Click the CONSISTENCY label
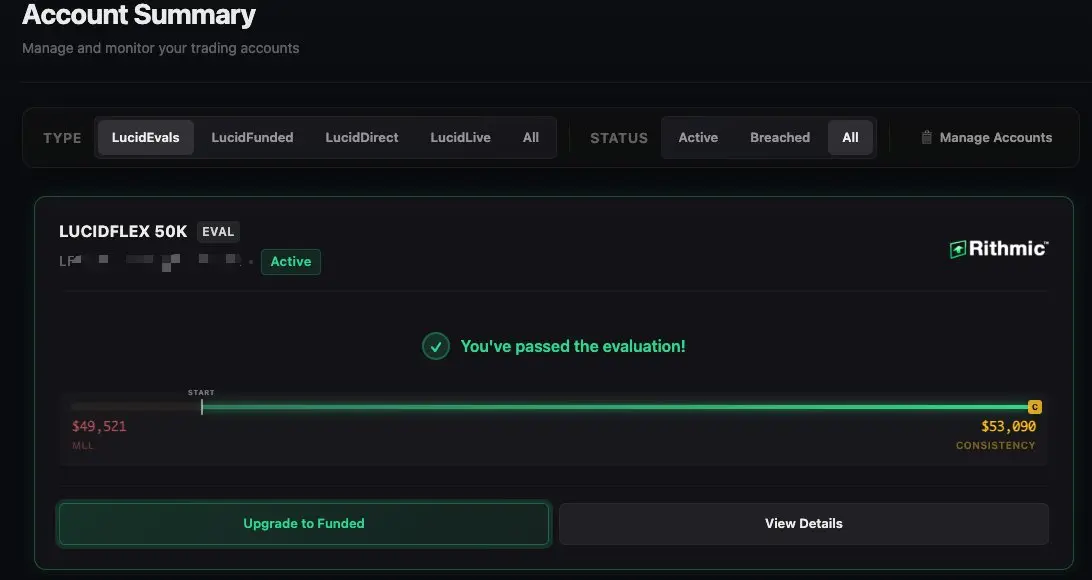The width and height of the screenshot is (1092, 580). [995, 446]
